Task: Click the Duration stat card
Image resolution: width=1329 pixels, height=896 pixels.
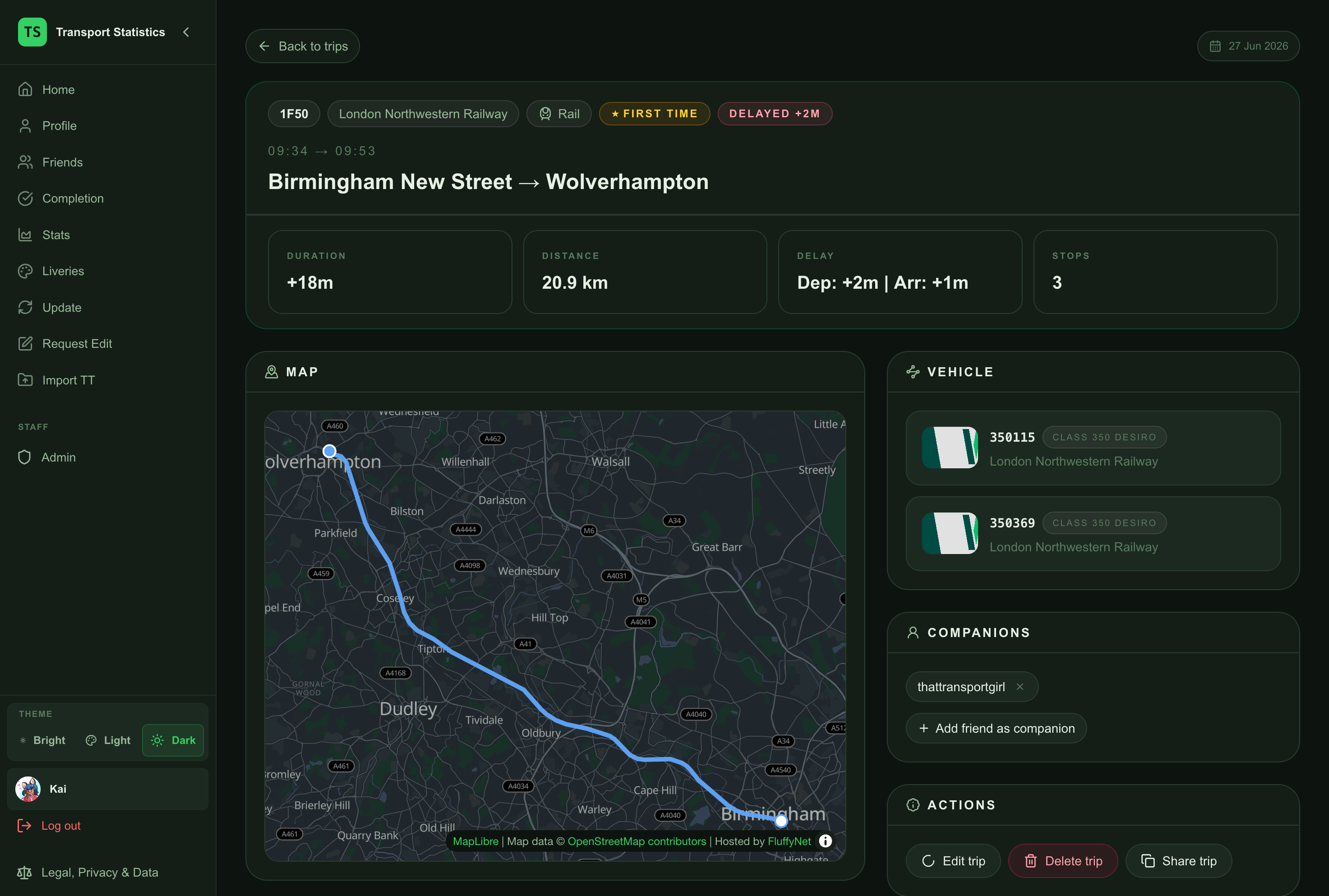Action: tap(390, 272)
